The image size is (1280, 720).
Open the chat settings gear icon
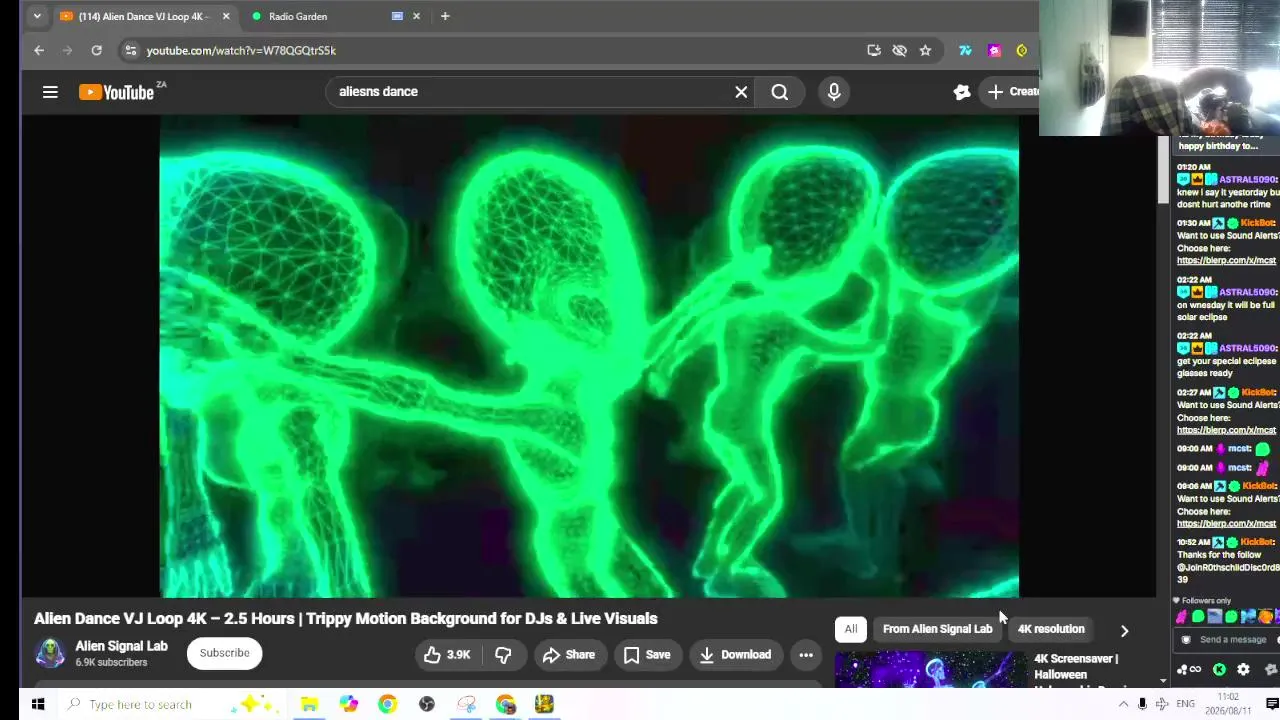1243,670
